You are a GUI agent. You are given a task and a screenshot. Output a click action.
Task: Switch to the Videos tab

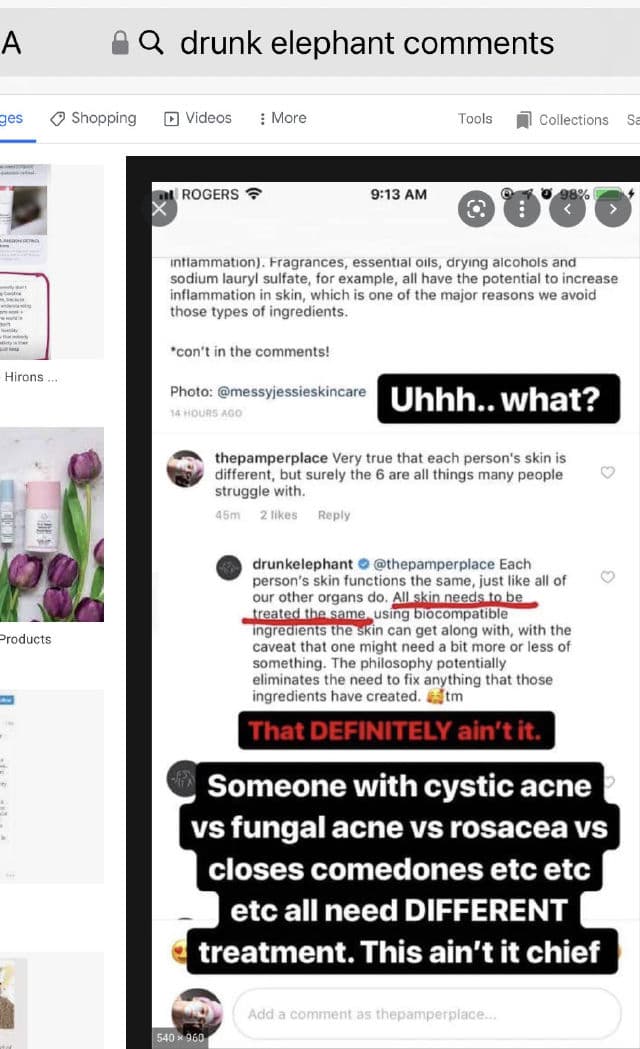(x=198, y=118)
